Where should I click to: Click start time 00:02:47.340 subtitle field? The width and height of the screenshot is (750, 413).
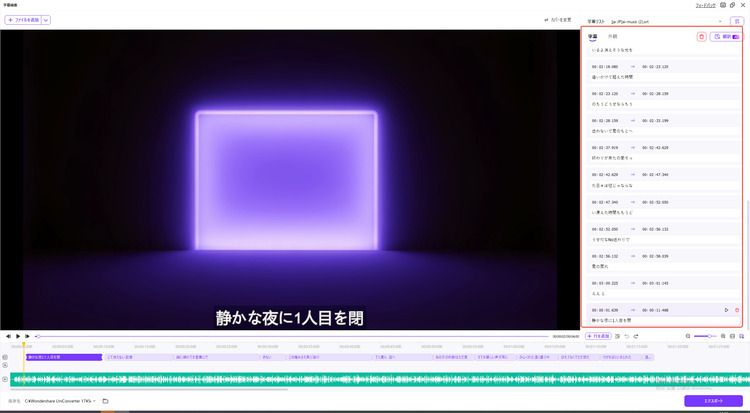[x=605, y=202]
